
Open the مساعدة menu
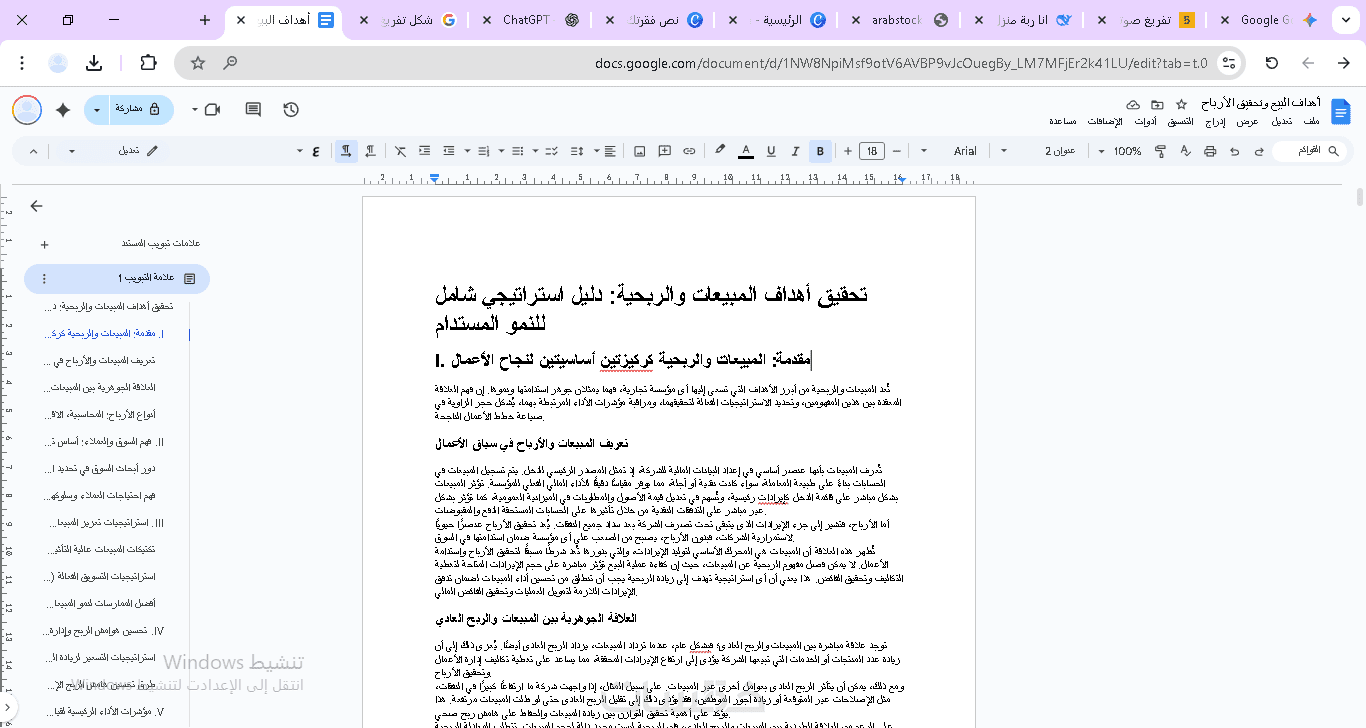click(1062, 121)
